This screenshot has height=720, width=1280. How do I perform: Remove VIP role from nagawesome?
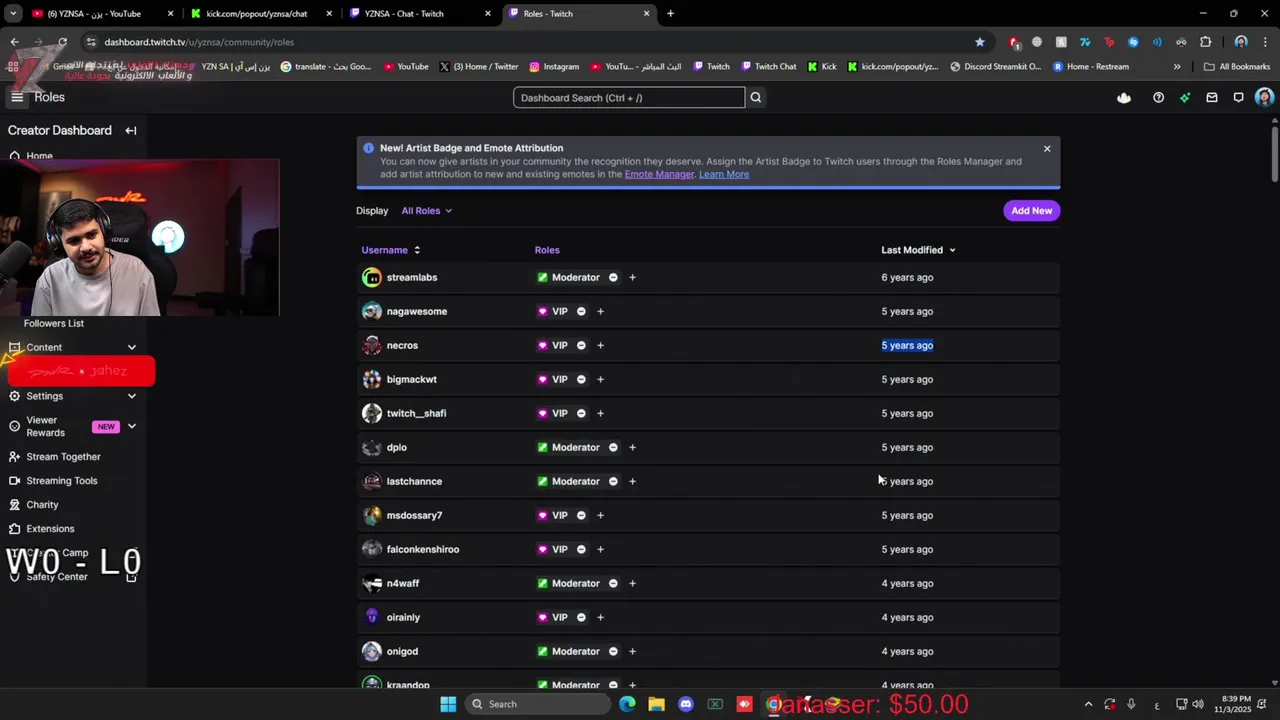click(x=581, y=311)
